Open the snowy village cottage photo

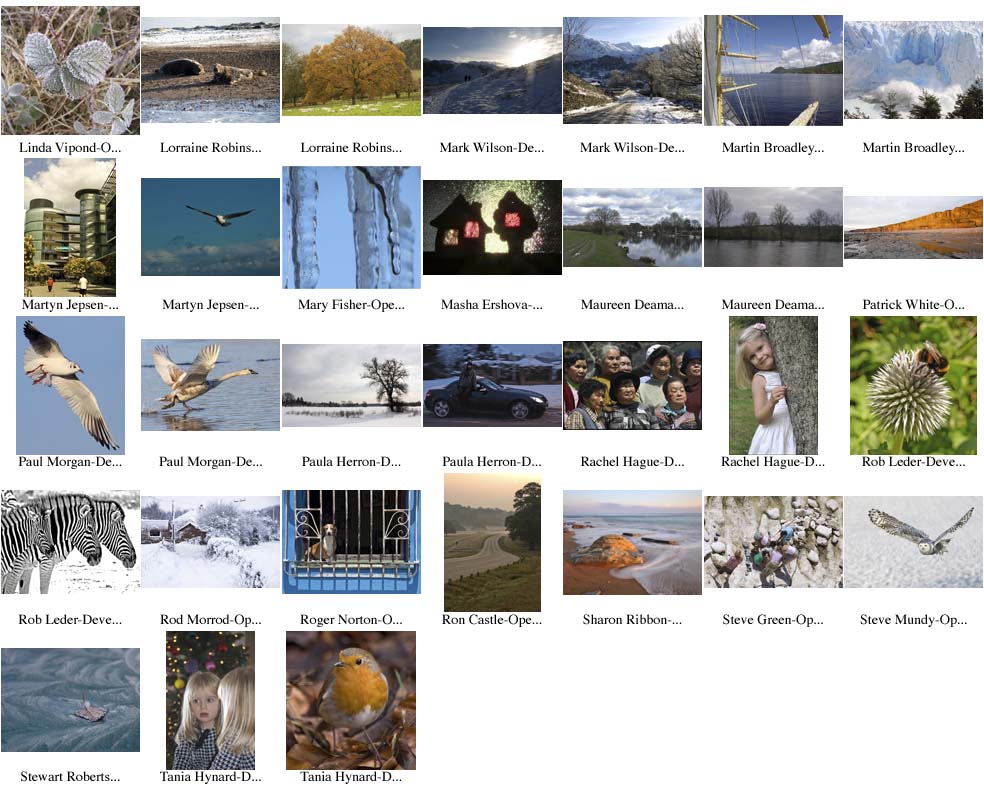pyautogui.click(x=210, y=542)
